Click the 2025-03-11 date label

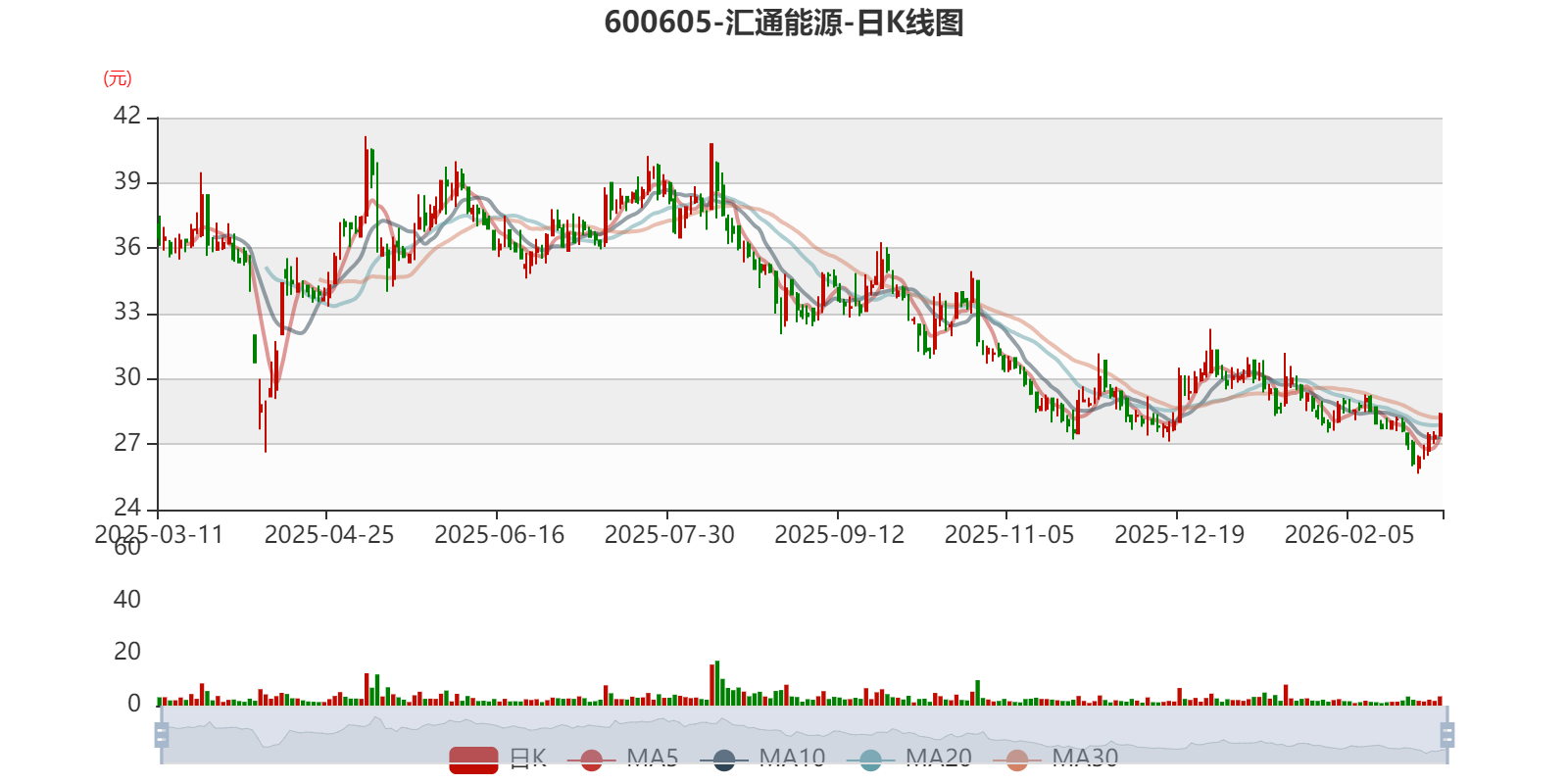(159, 535)
